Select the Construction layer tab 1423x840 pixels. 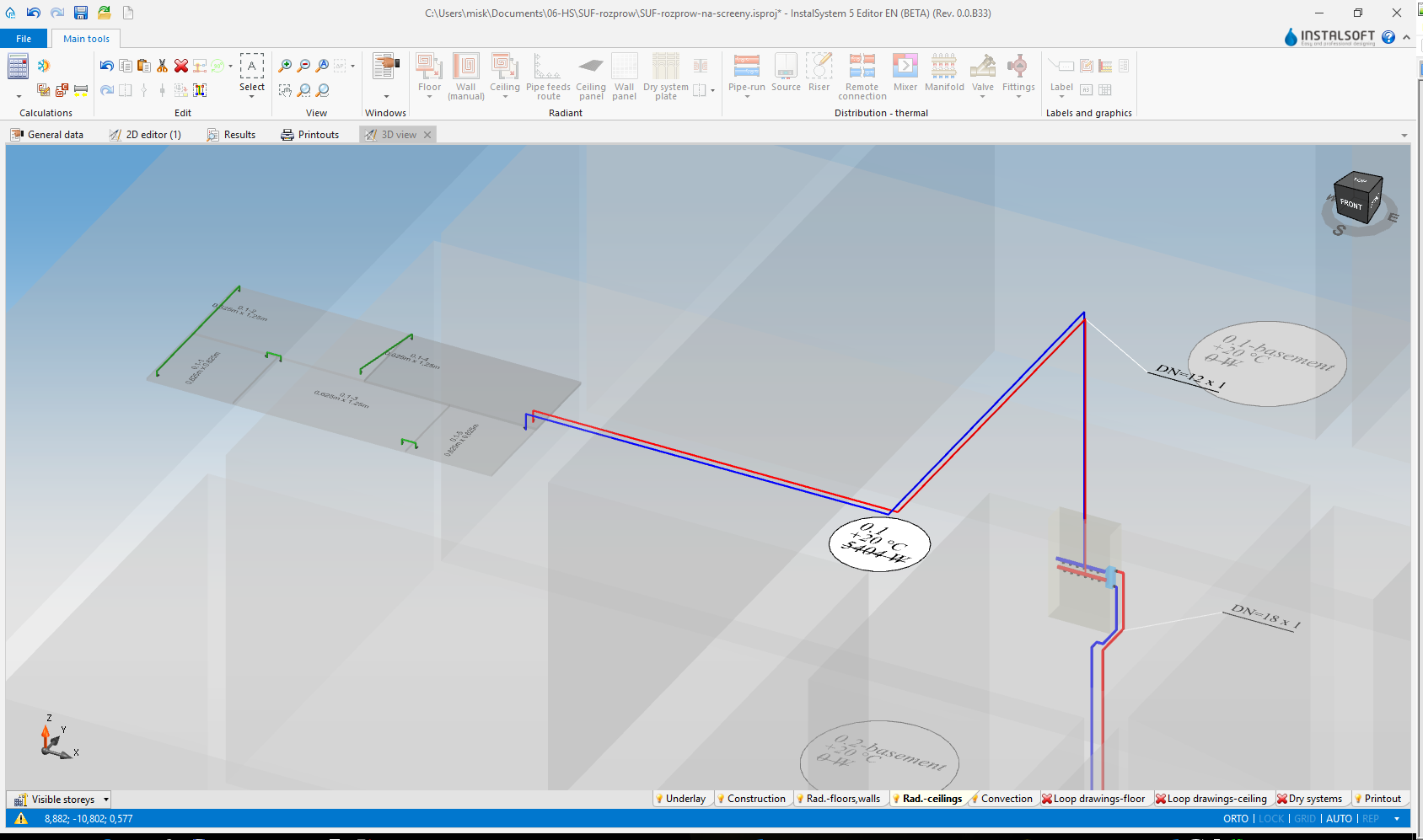click(751, 799)
